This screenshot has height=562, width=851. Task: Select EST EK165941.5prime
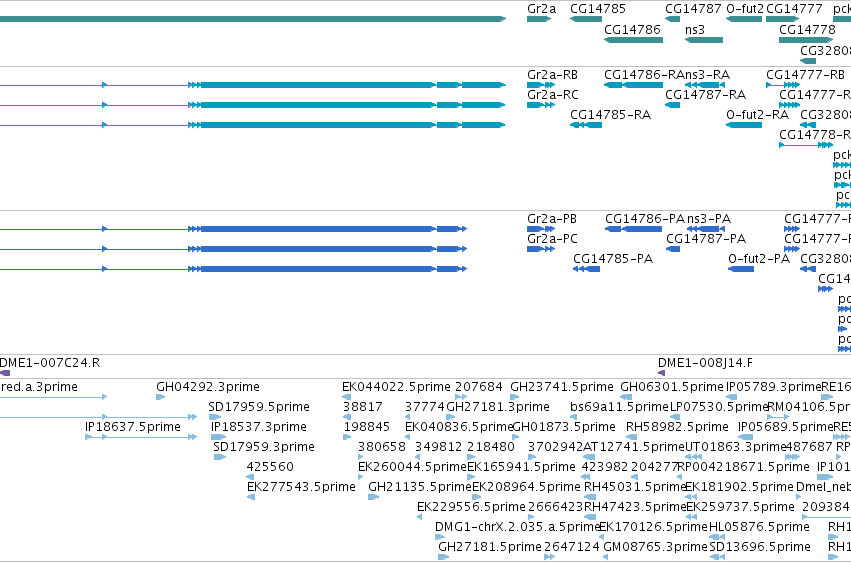click(x=522, y=467)
